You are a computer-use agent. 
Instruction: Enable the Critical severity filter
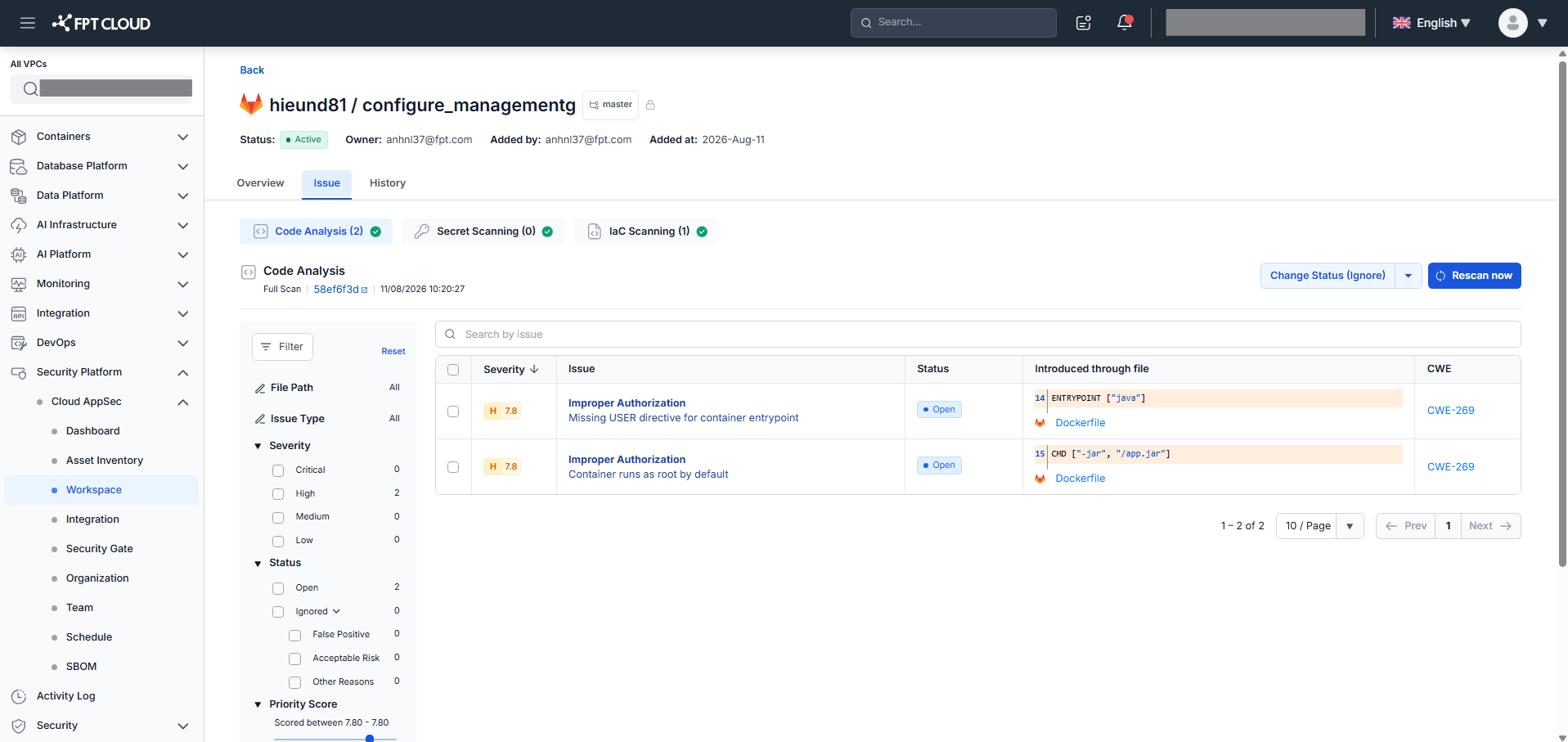(x=278, y=470)
